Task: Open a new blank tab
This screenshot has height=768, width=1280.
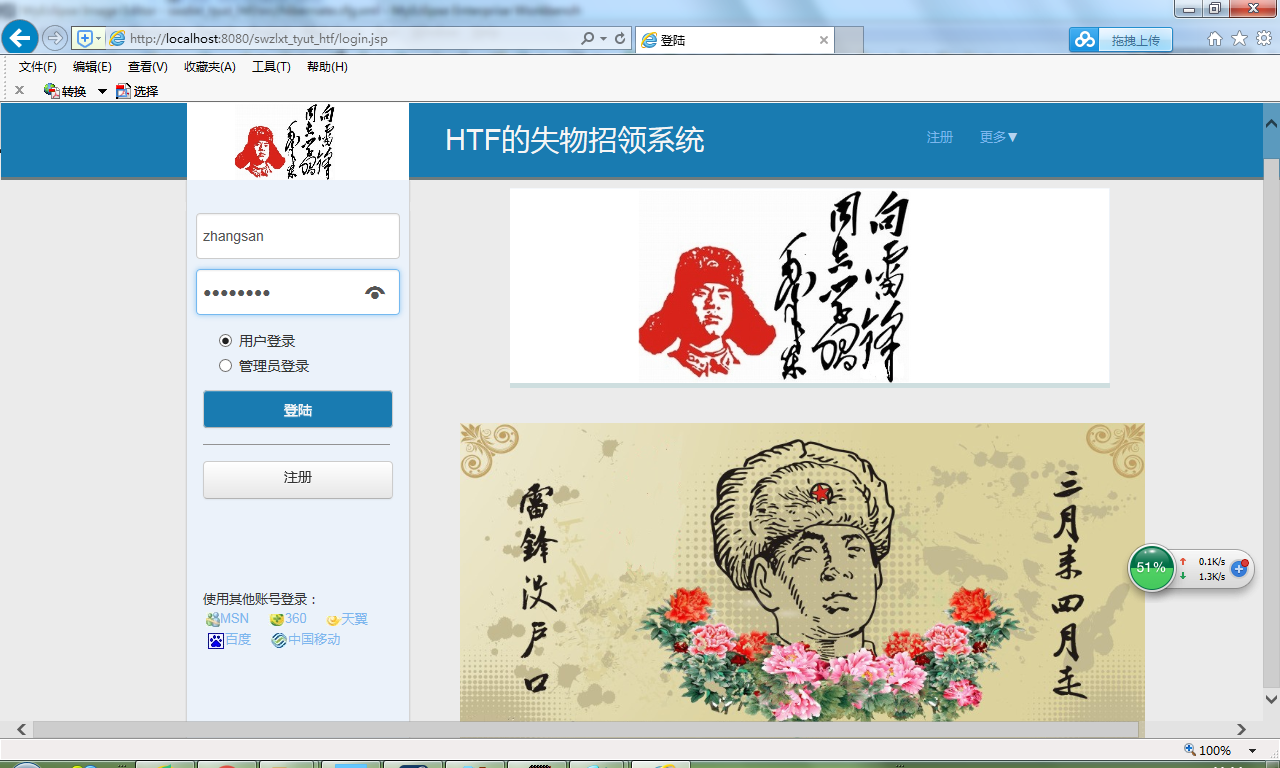Action: (849, 40)
